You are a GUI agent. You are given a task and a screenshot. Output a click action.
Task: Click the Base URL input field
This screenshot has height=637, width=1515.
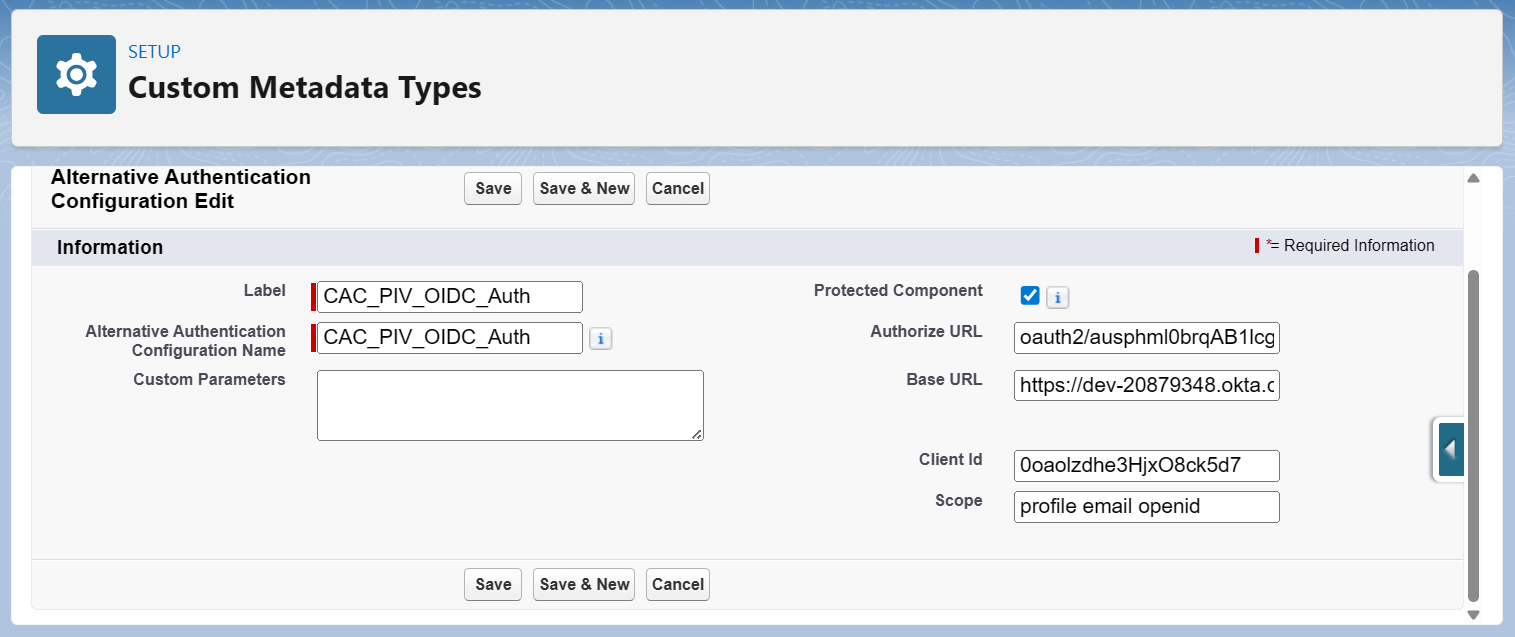click(x=1146, y=385)
